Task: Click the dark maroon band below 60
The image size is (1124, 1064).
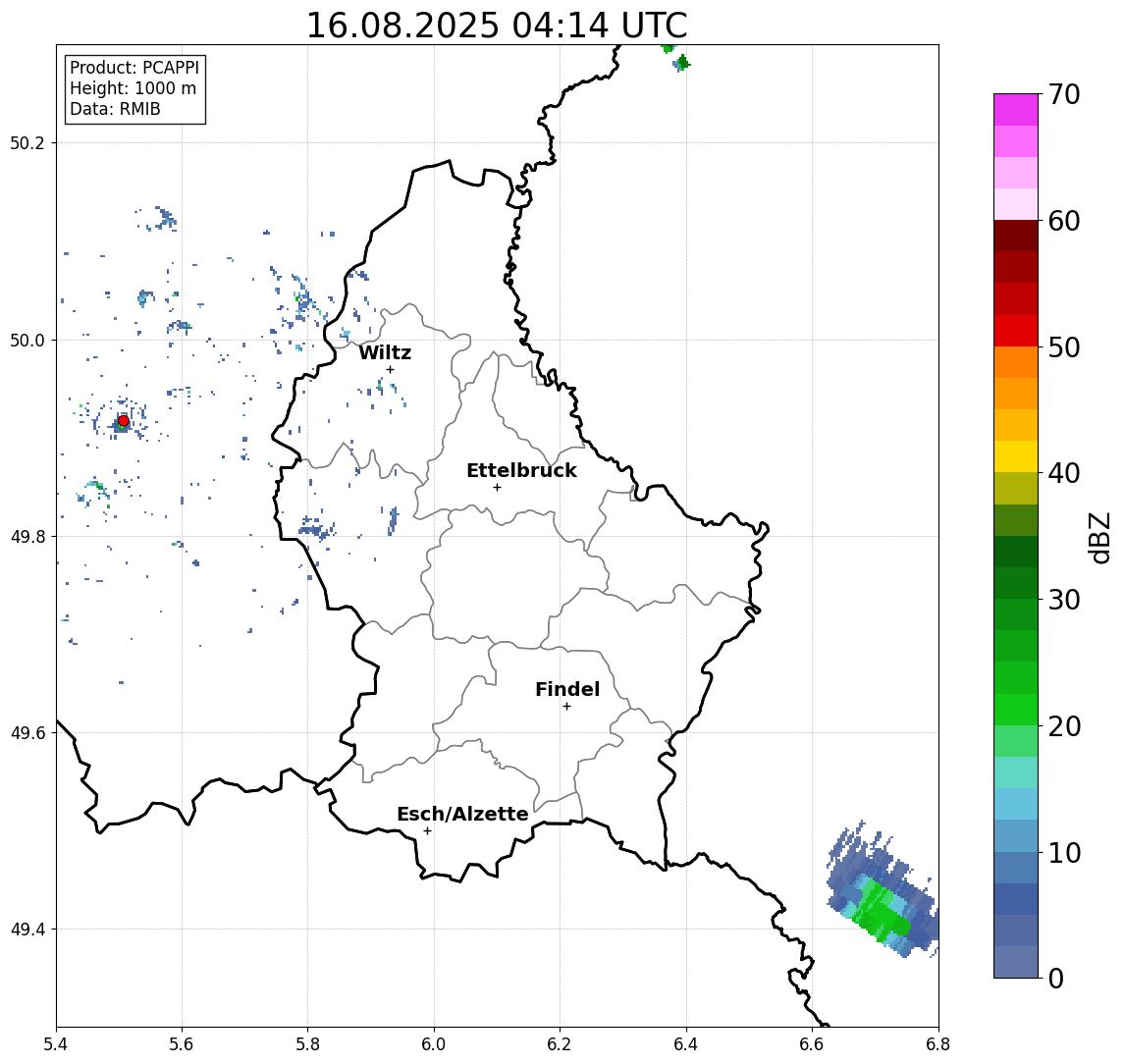Action: tap(1016, 236)
